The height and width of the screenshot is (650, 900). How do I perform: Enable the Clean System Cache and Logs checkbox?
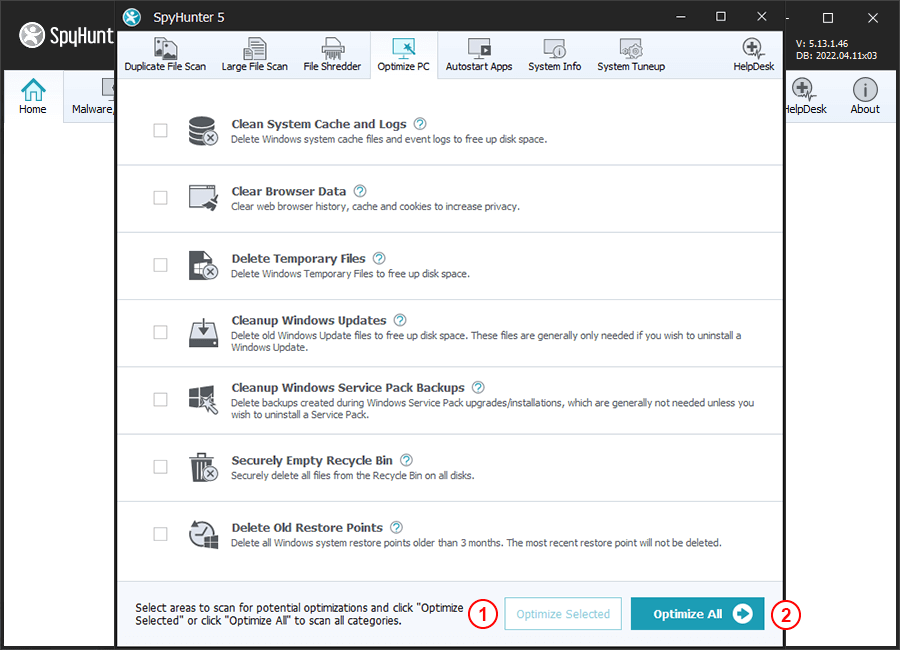click(x=160, y=131)
